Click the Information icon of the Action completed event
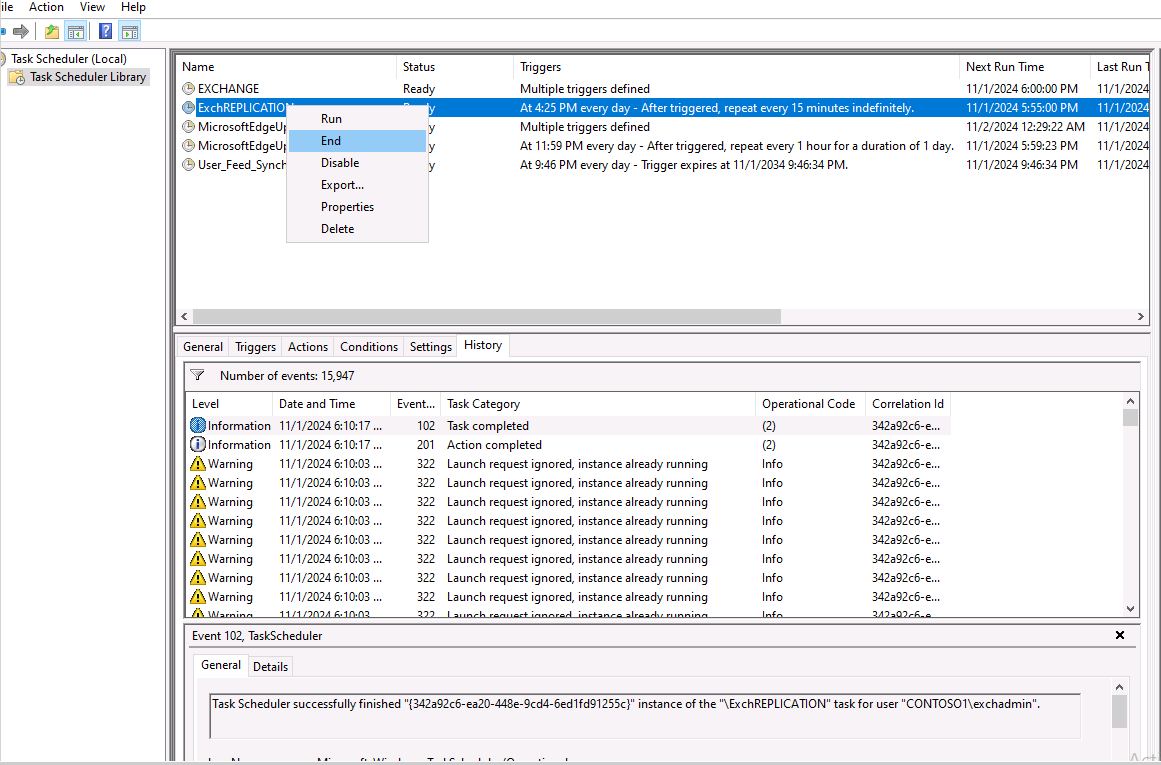Screen dimensions: 1161x765 [198, 445]
